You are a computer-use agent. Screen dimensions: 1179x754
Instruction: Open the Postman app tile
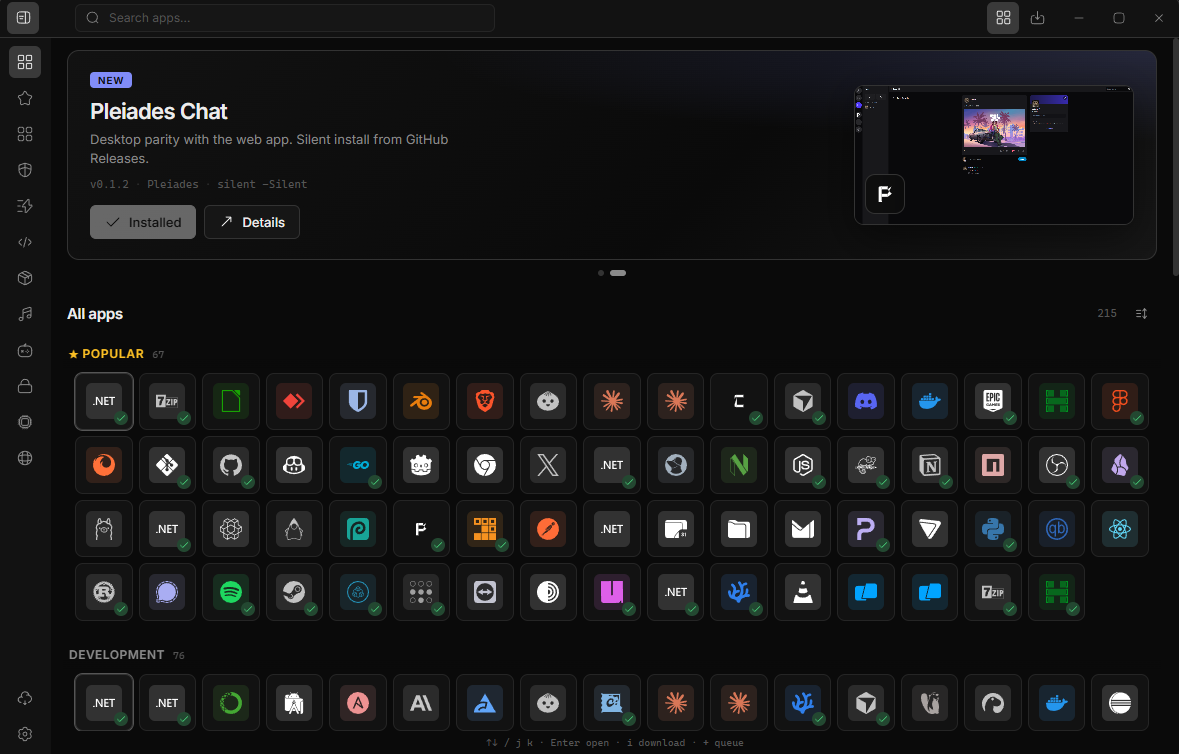point(548,529)
